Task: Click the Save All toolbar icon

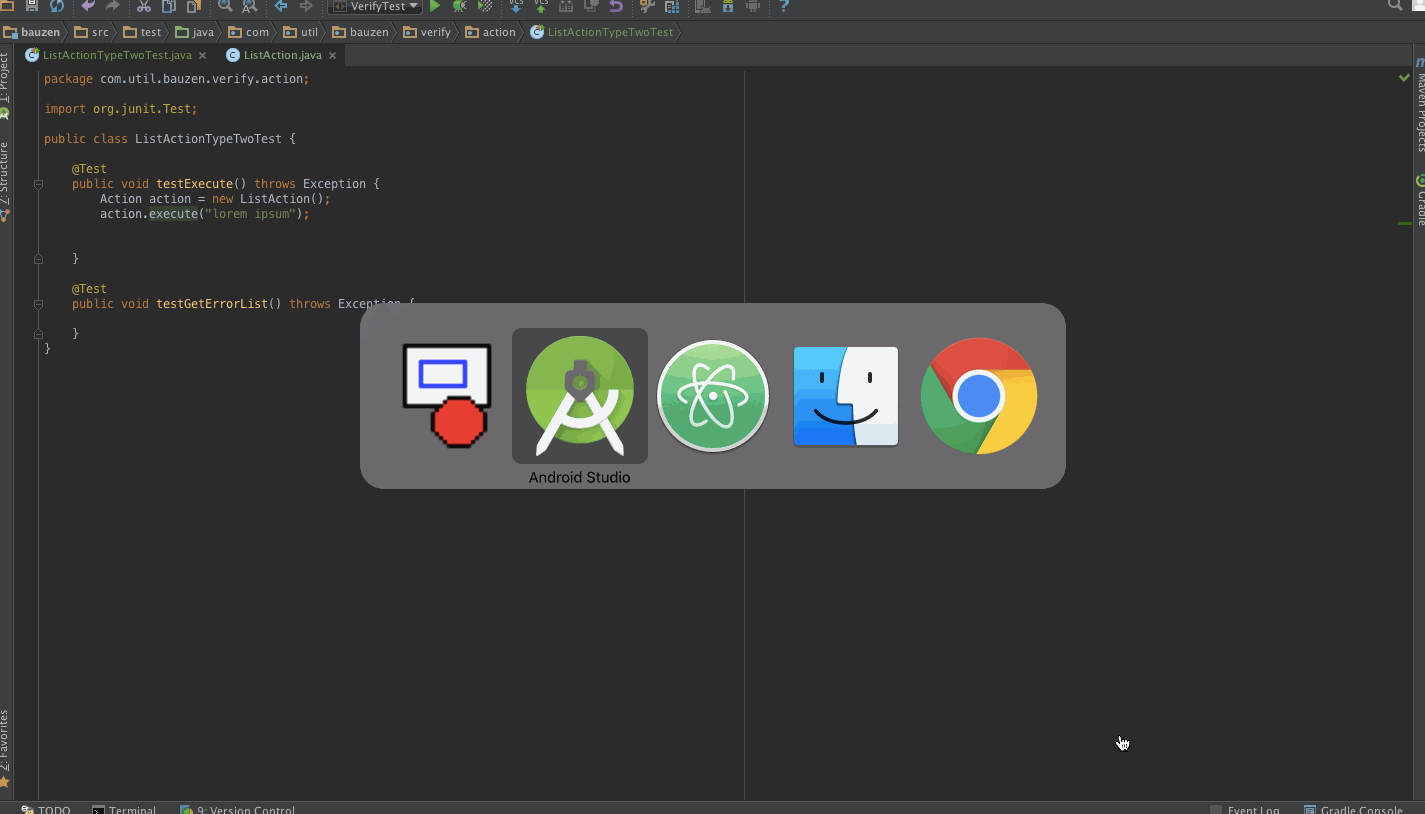Action: (32, 6)
